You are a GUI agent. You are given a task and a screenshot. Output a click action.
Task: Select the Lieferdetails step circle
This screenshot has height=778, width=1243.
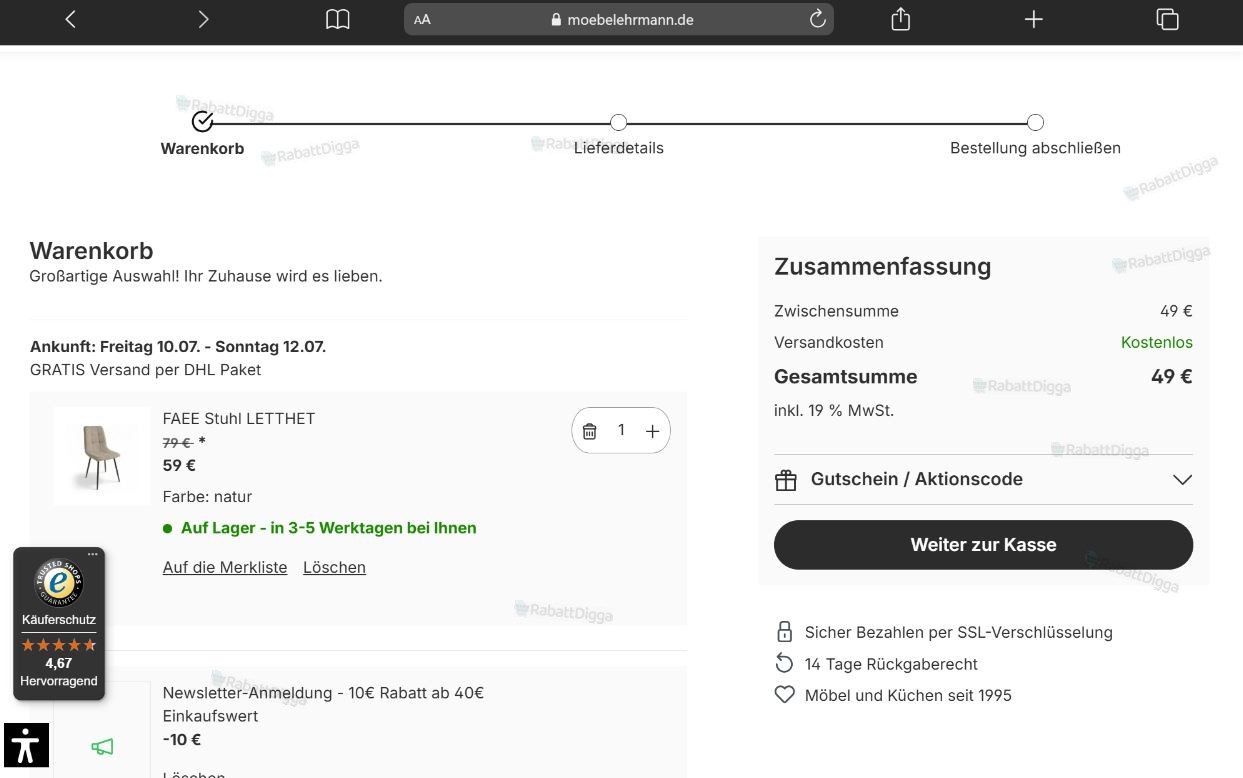point(619,122)
